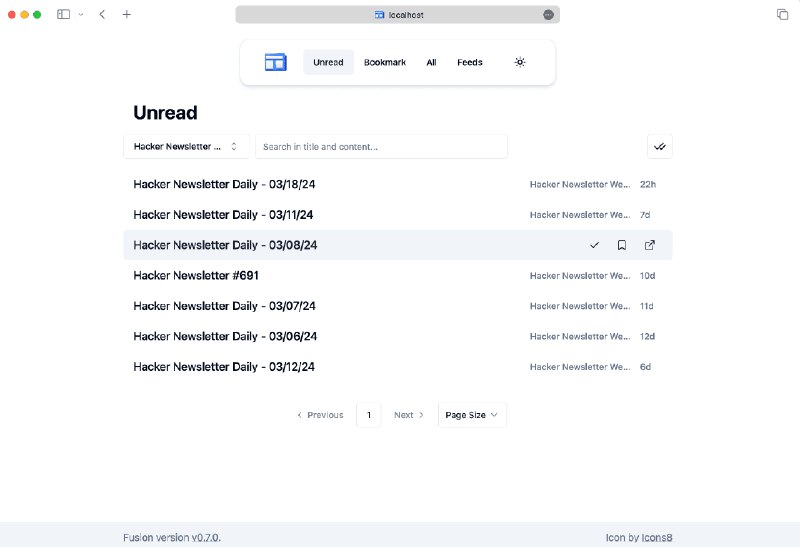Click the browser sidebar toggle icon

point(63,15)
